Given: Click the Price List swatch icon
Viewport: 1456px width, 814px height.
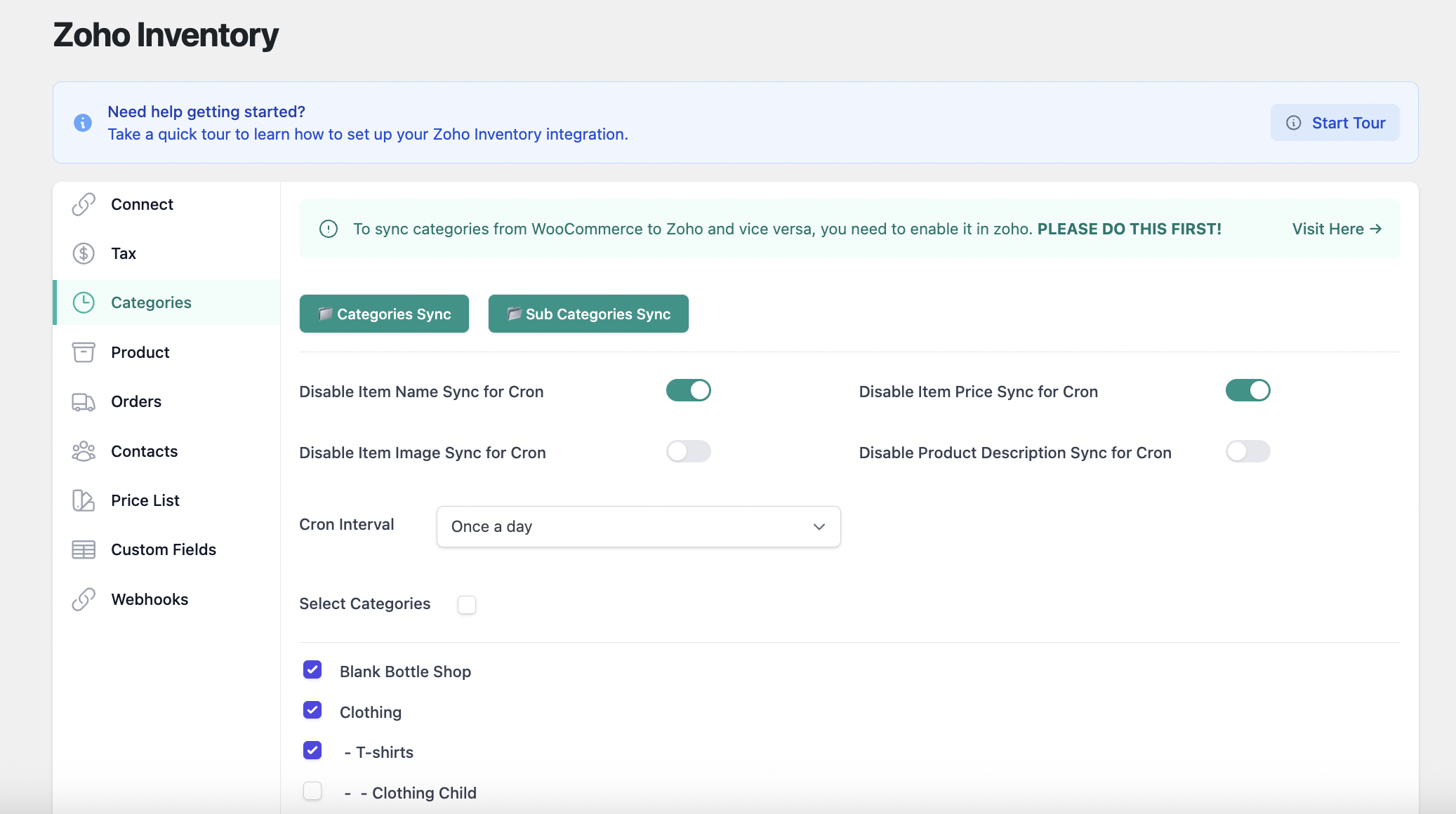Looking at the screenshot, I should click(84, 500).
